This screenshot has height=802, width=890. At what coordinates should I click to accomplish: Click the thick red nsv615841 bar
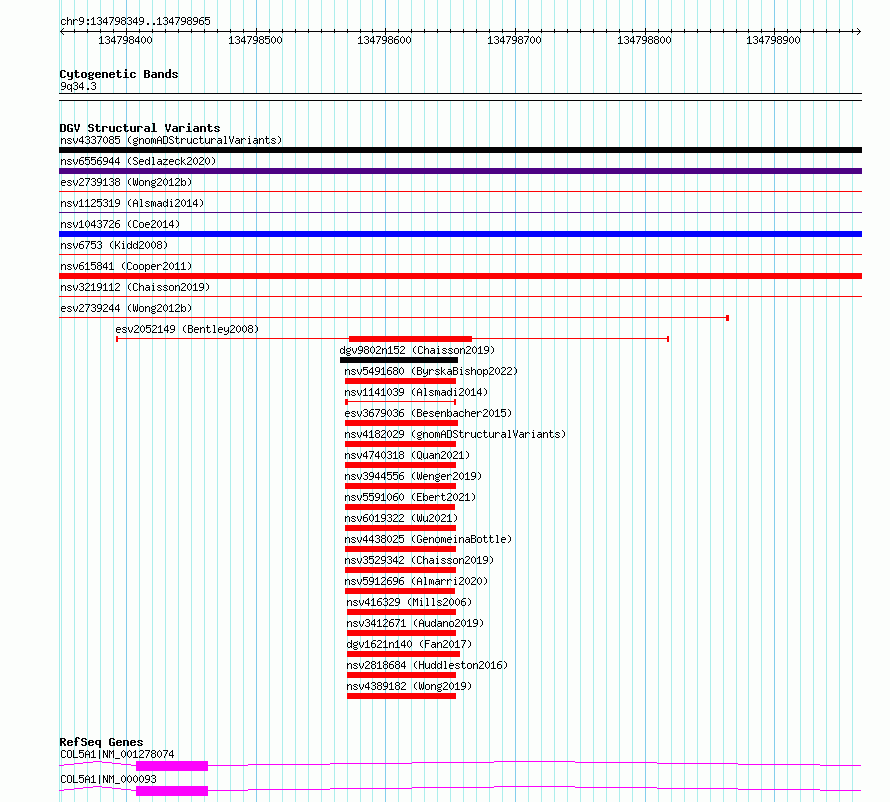(x=460, y=276)
